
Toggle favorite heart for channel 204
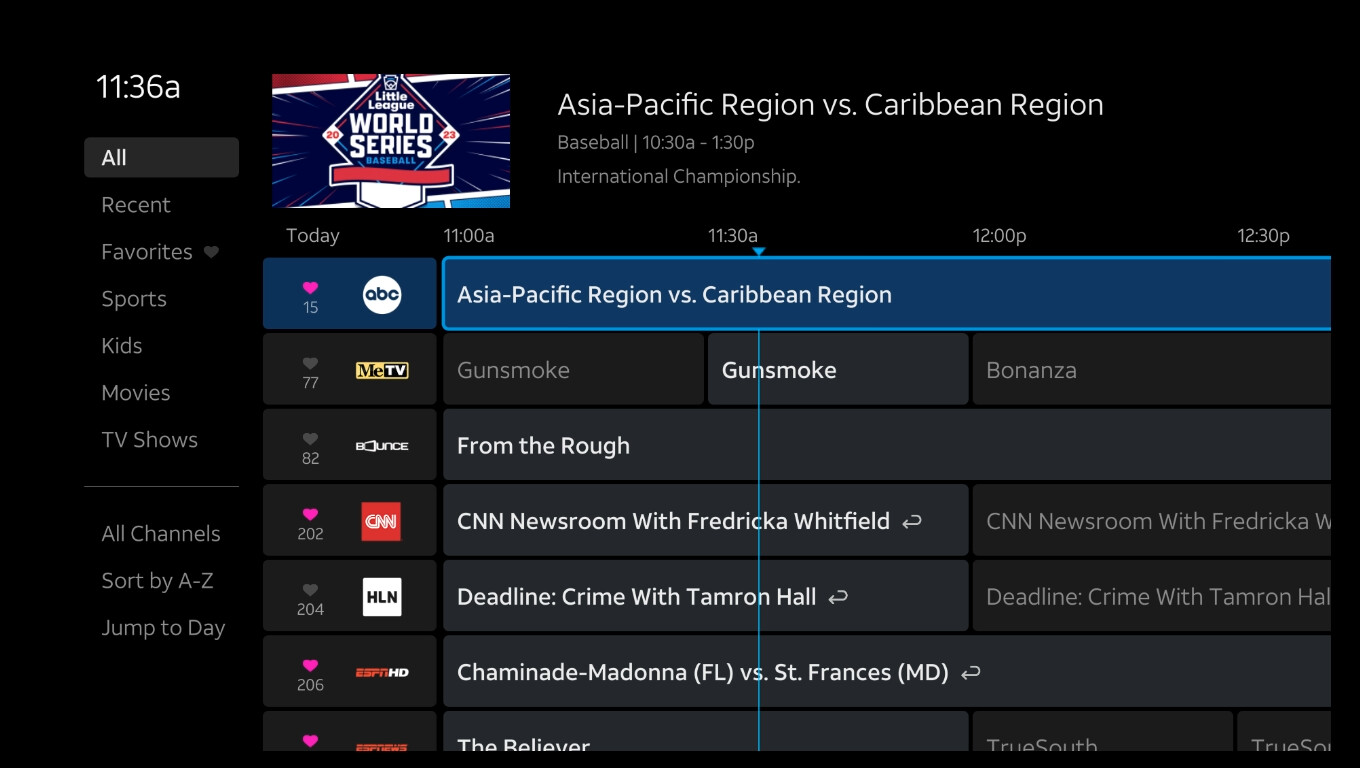[x=310, y=590]
